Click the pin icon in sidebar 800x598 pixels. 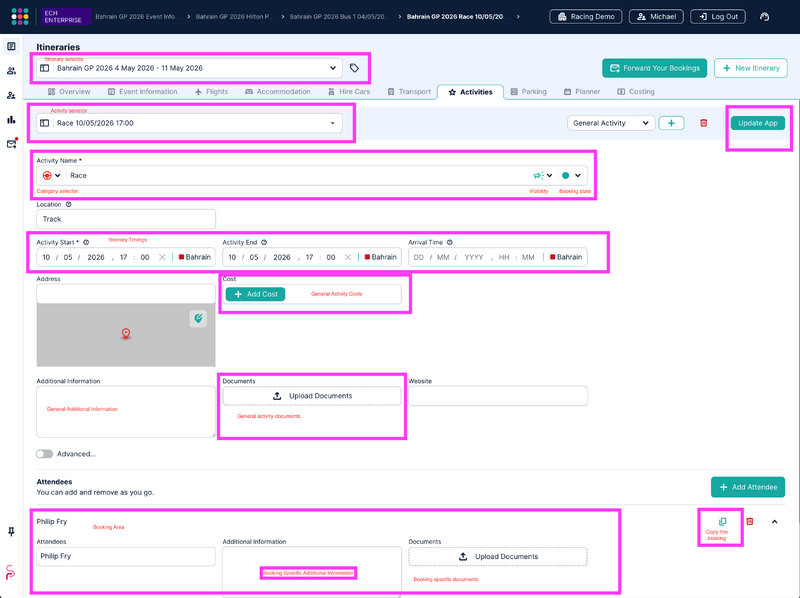11,532
